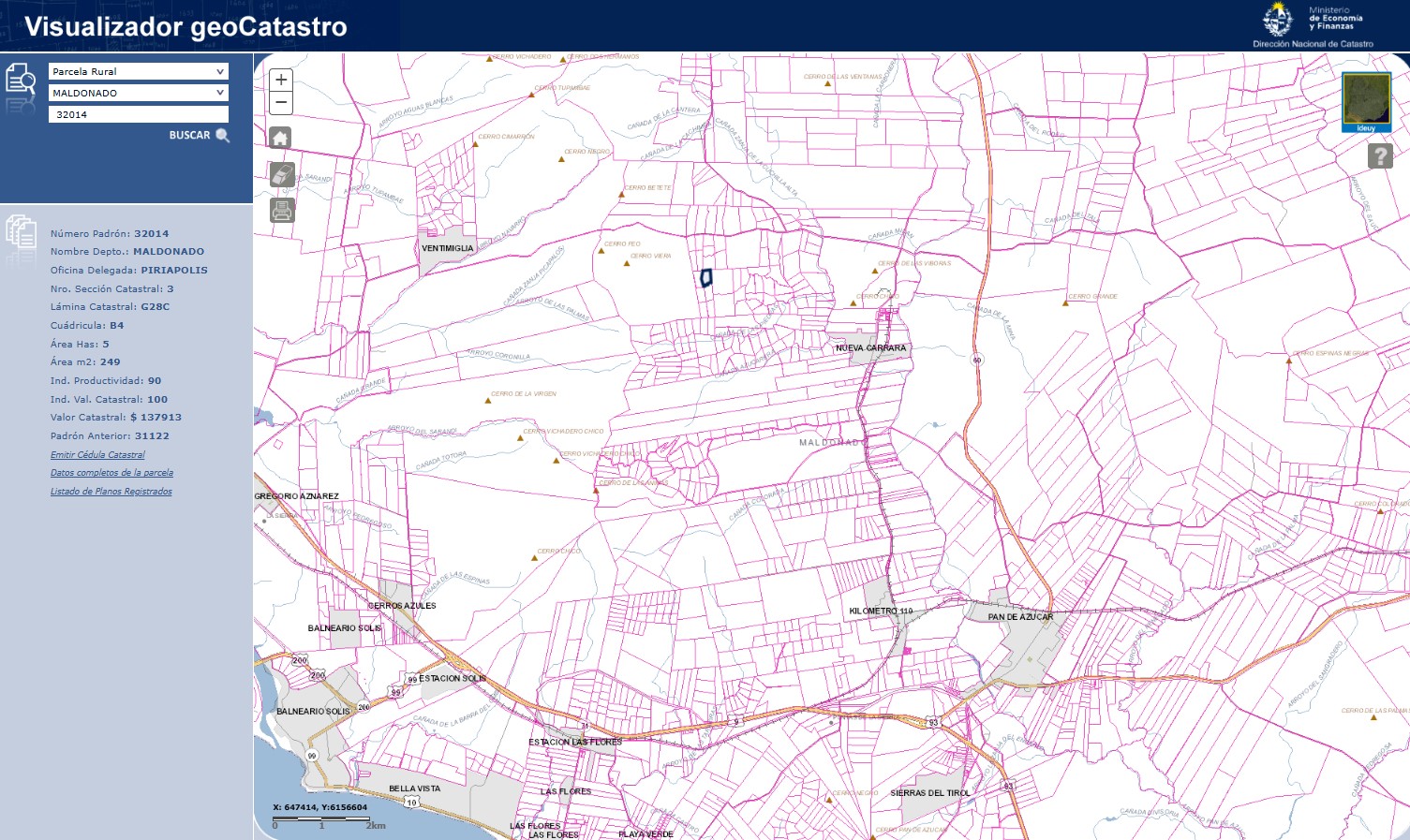Zoom in on the map
Viewport: 1410px width, 840px height.
pyautogui.click(x=281, y=81)
